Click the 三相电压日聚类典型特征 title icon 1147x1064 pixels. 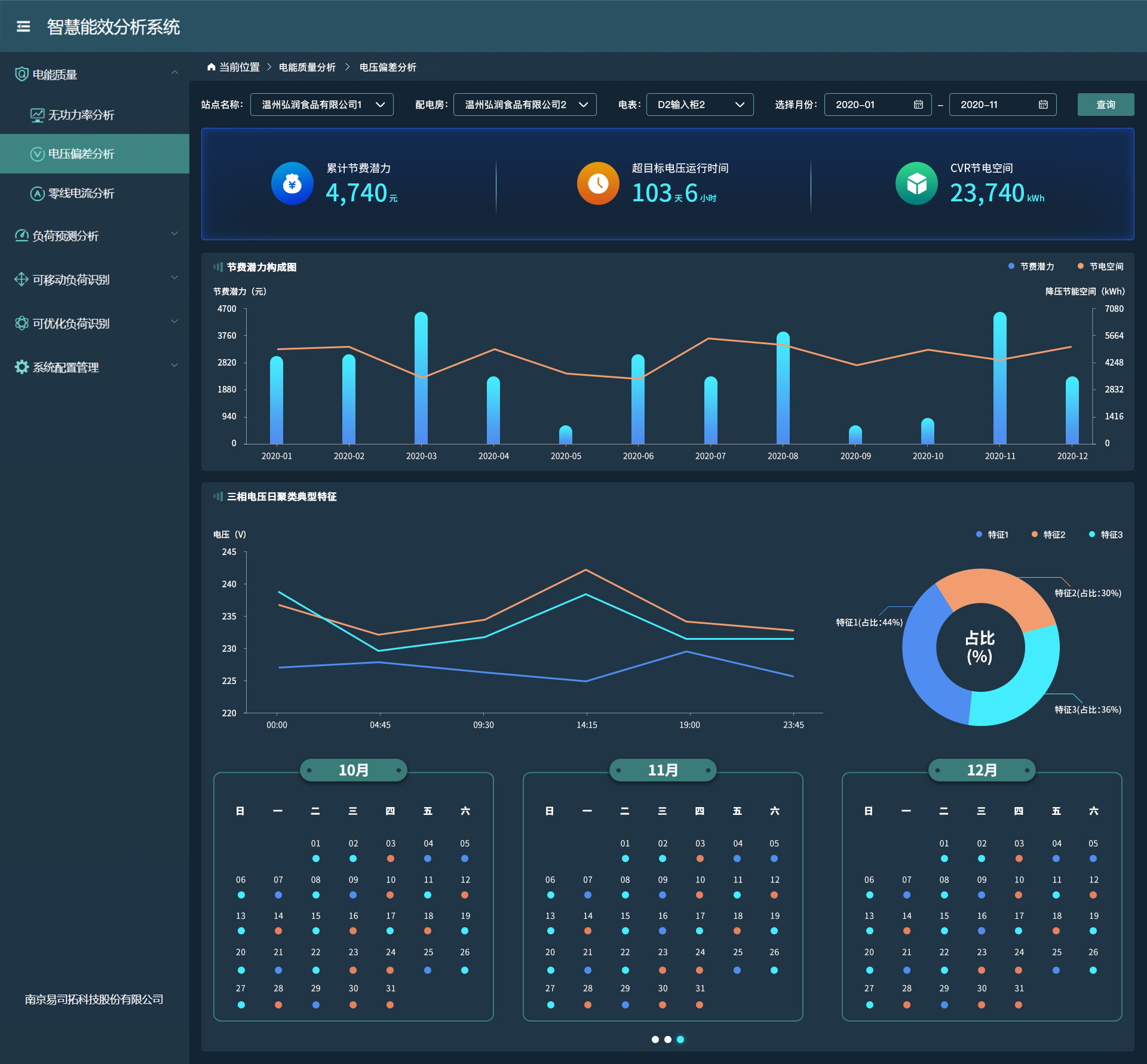point(218,496)
